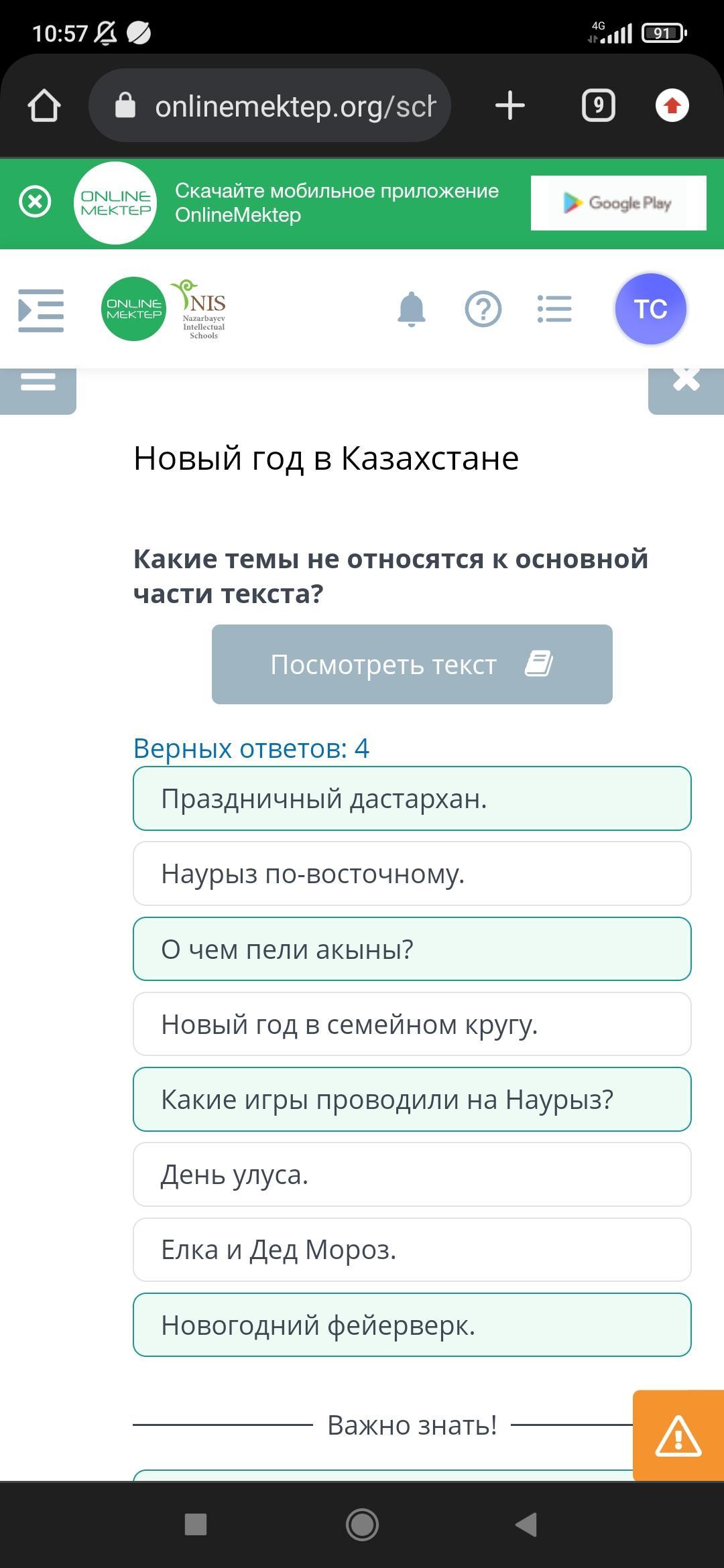Open the TC profile avatar
Image resolution: width=724 pixels, height=1568 pixels.
(x=650, y=309)
